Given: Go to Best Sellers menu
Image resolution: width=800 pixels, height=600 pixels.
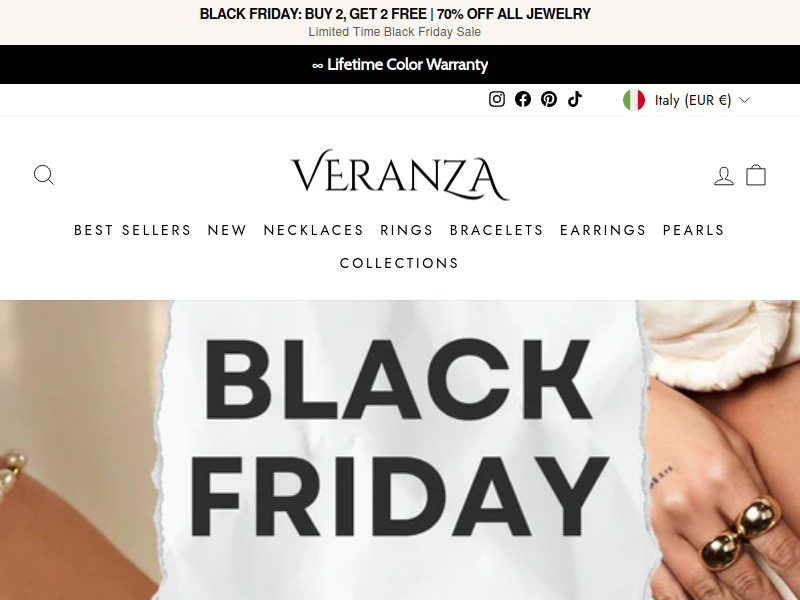Looking at the screenshot, I should click(133, 231).
